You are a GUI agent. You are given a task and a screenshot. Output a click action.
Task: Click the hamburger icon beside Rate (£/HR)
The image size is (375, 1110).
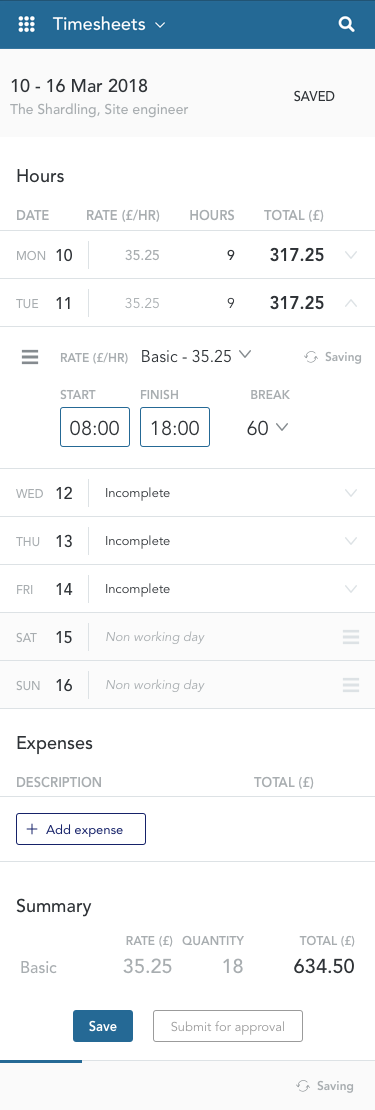click(x=30, y=357)
